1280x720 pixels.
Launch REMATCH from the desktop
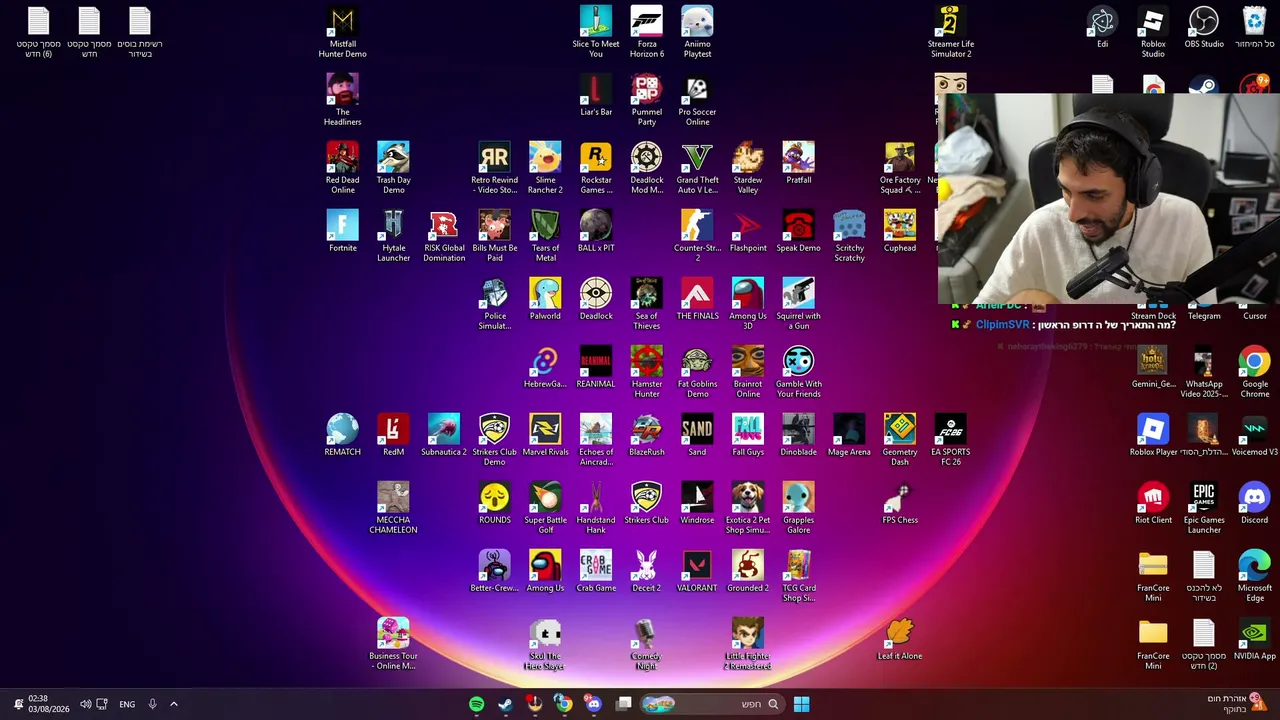click(x=342, y=436)
